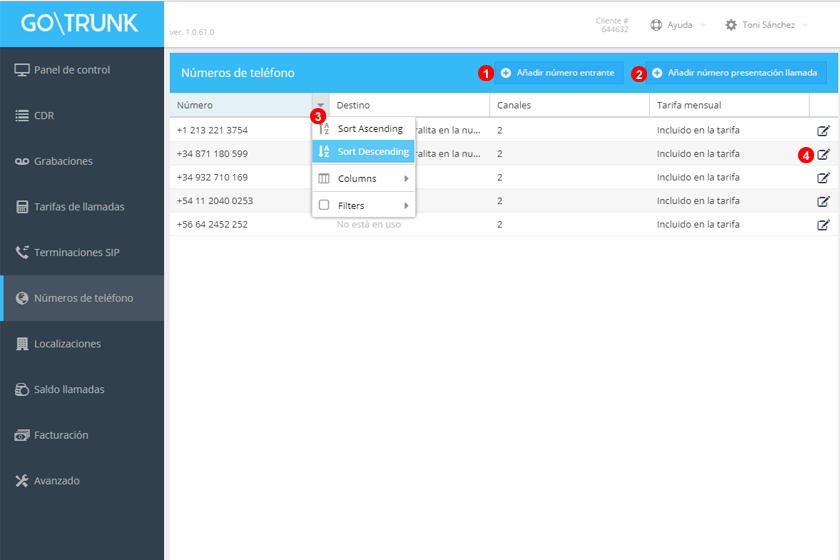Edit the number +34 871 180 599

click(823, 154)
